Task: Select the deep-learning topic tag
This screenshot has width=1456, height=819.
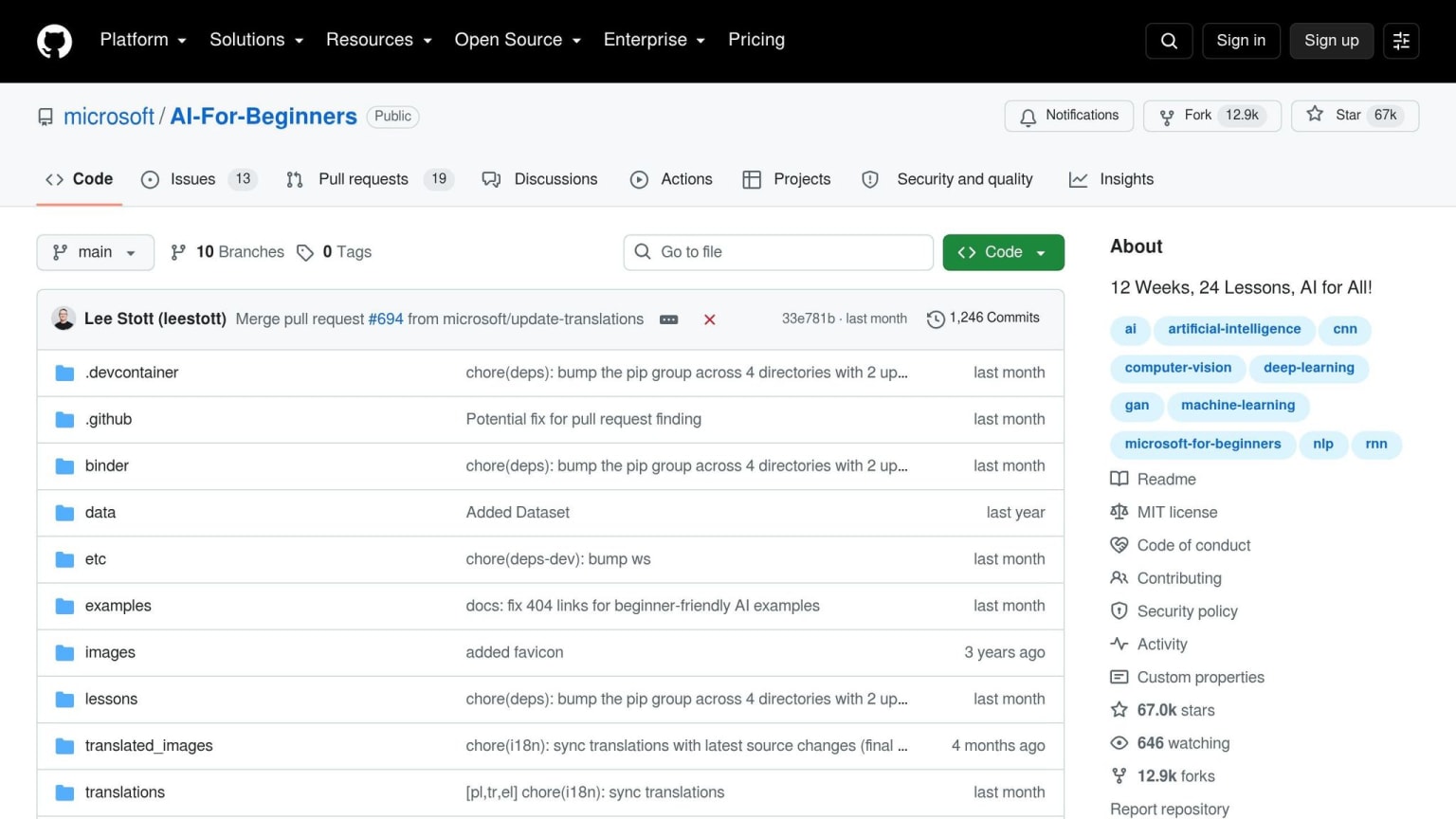Action: 1309,368
